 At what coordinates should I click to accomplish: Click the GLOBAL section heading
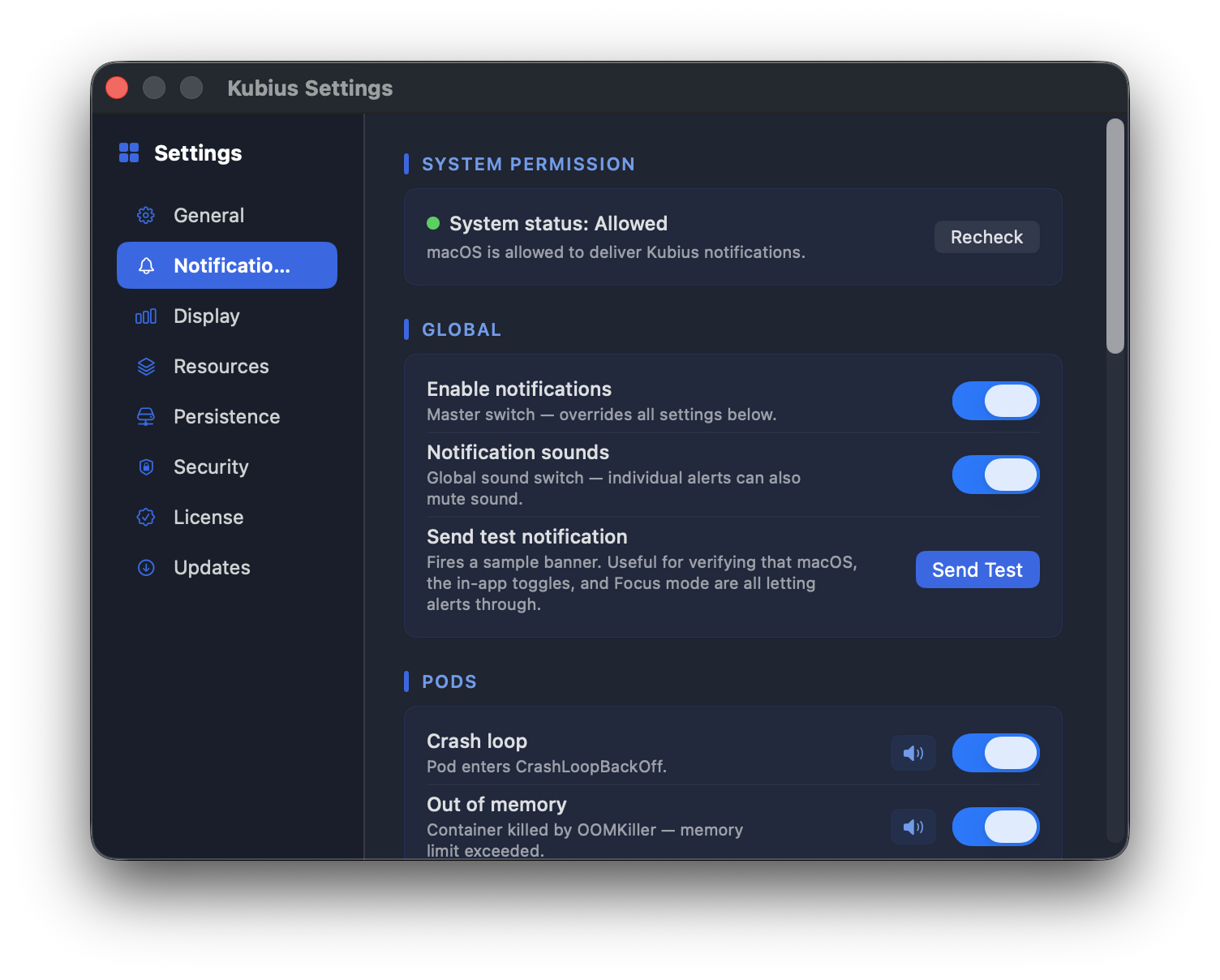[462, 329]
